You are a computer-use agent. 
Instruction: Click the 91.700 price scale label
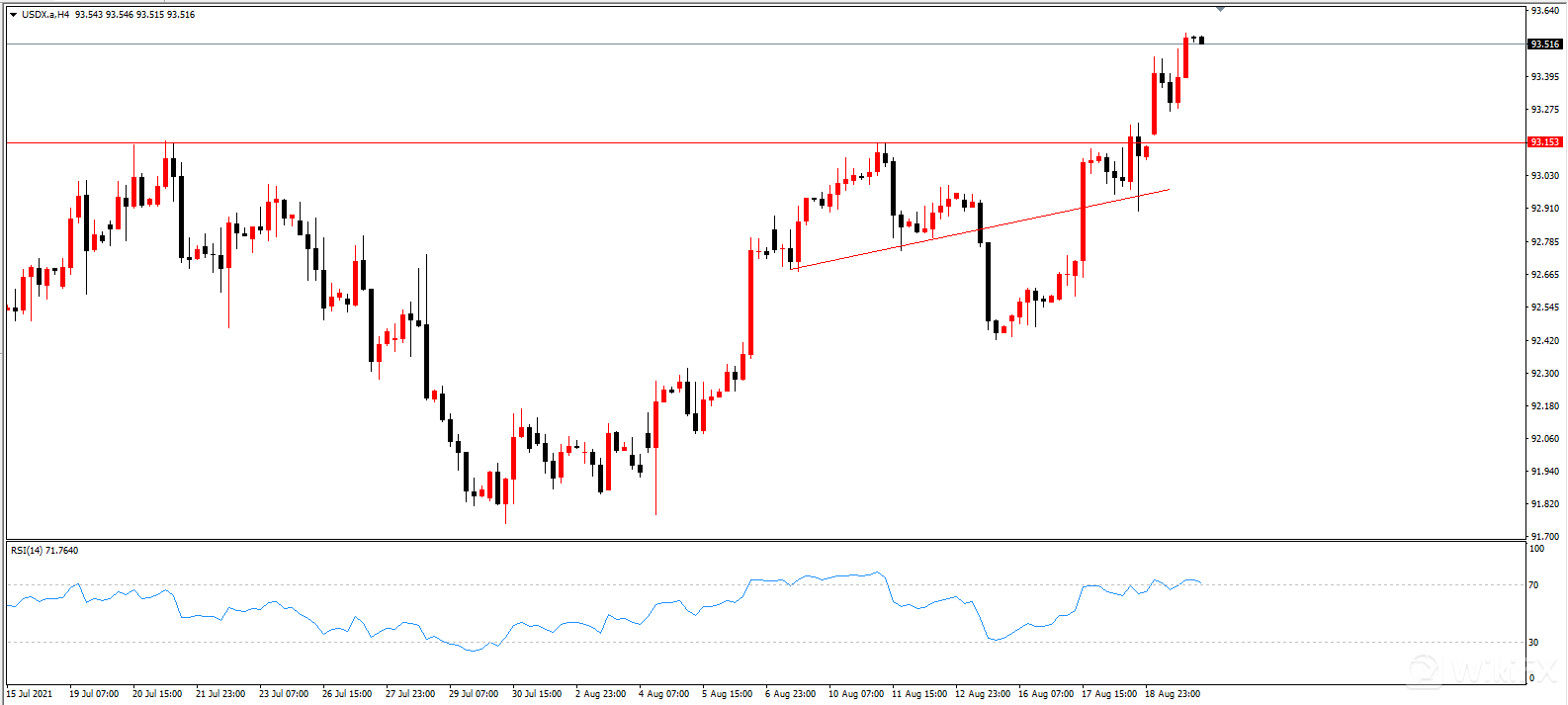click(1544, 536)
